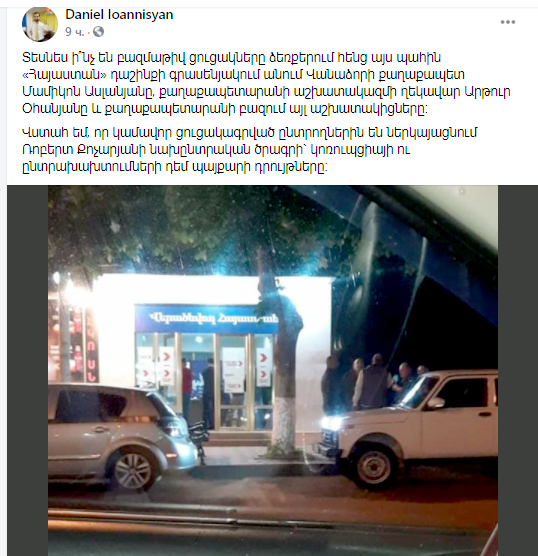Click the white Niva car in photo
538x556 pixels.
[409, 428]
